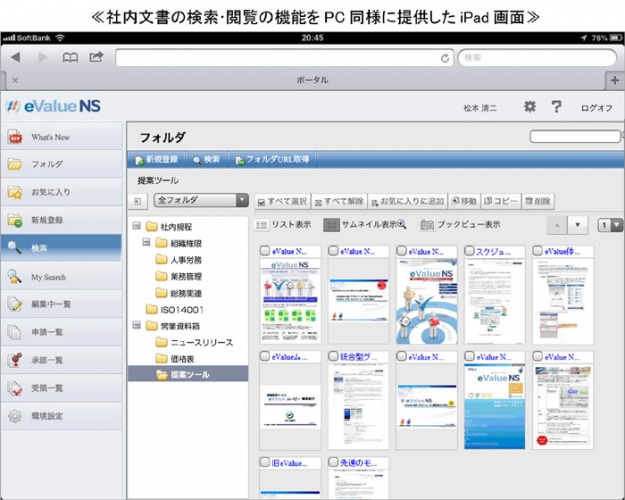Tap the Safari share icon

click(96, 57)
